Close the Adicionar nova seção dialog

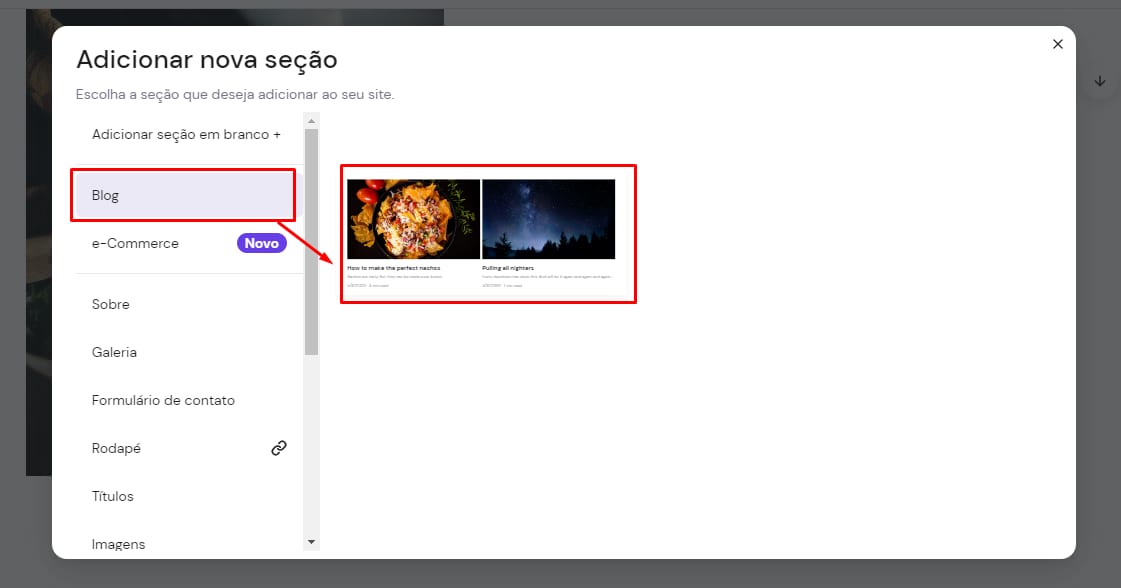(x=1057, y=44)
